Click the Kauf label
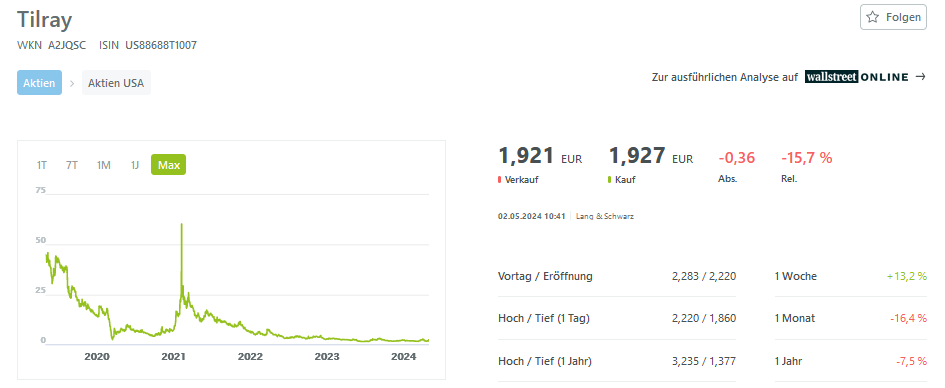The width and height of the screenshot is (945, 388). [626, 180]
